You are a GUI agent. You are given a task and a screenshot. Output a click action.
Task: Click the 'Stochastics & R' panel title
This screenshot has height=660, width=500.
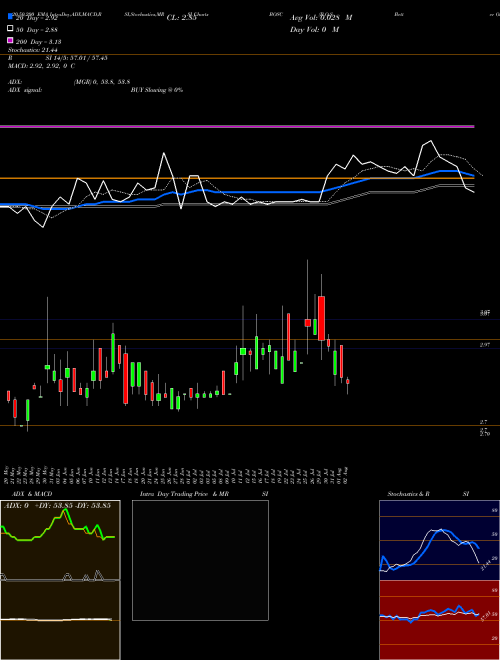pyautogui.click(x=408, y=494)
